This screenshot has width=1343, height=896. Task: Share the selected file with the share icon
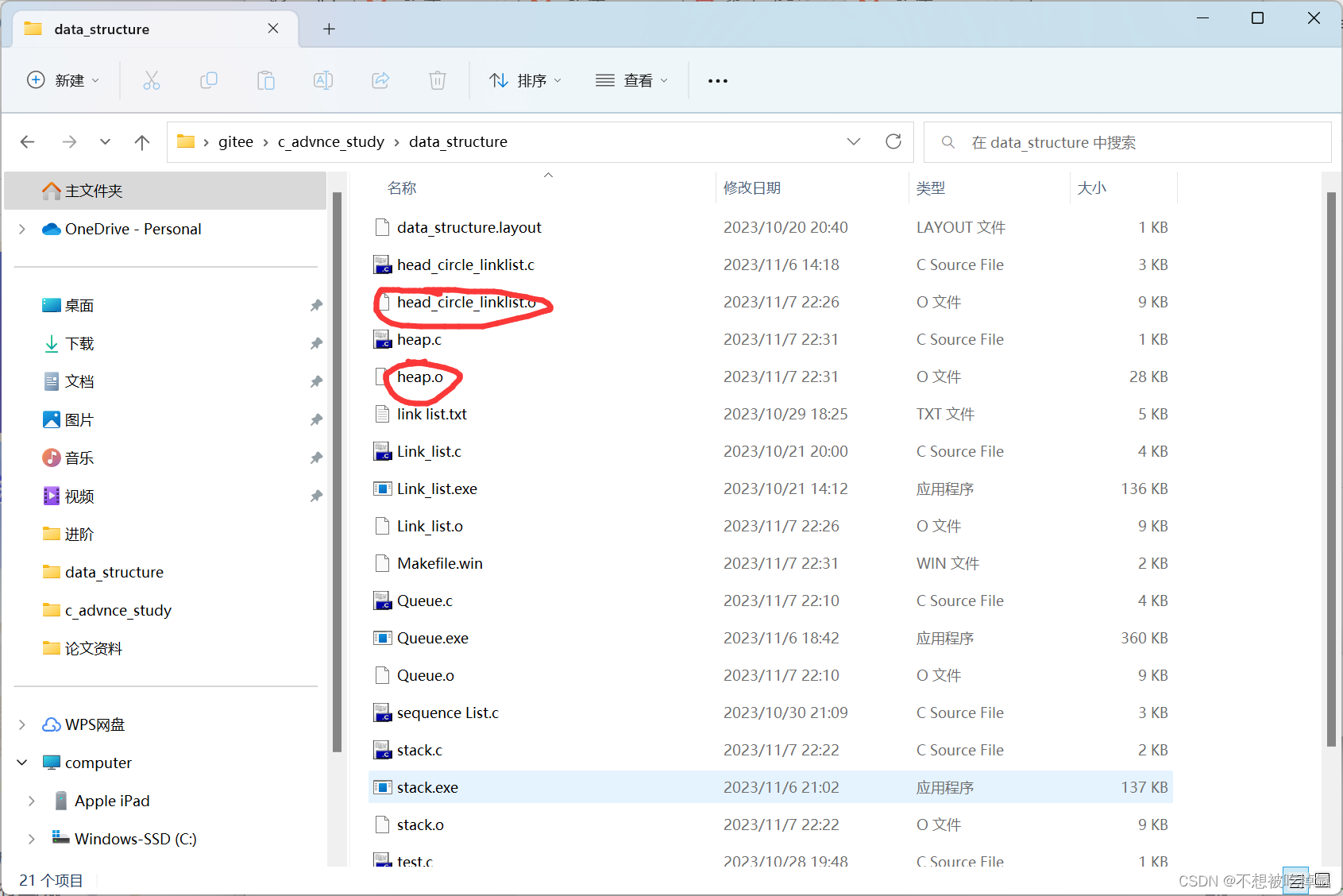pyautogui.click(x=380, y=80)
